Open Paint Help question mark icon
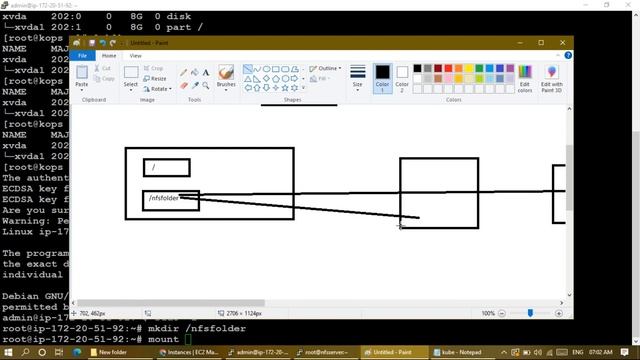640x360 pixels. (568, 55)
